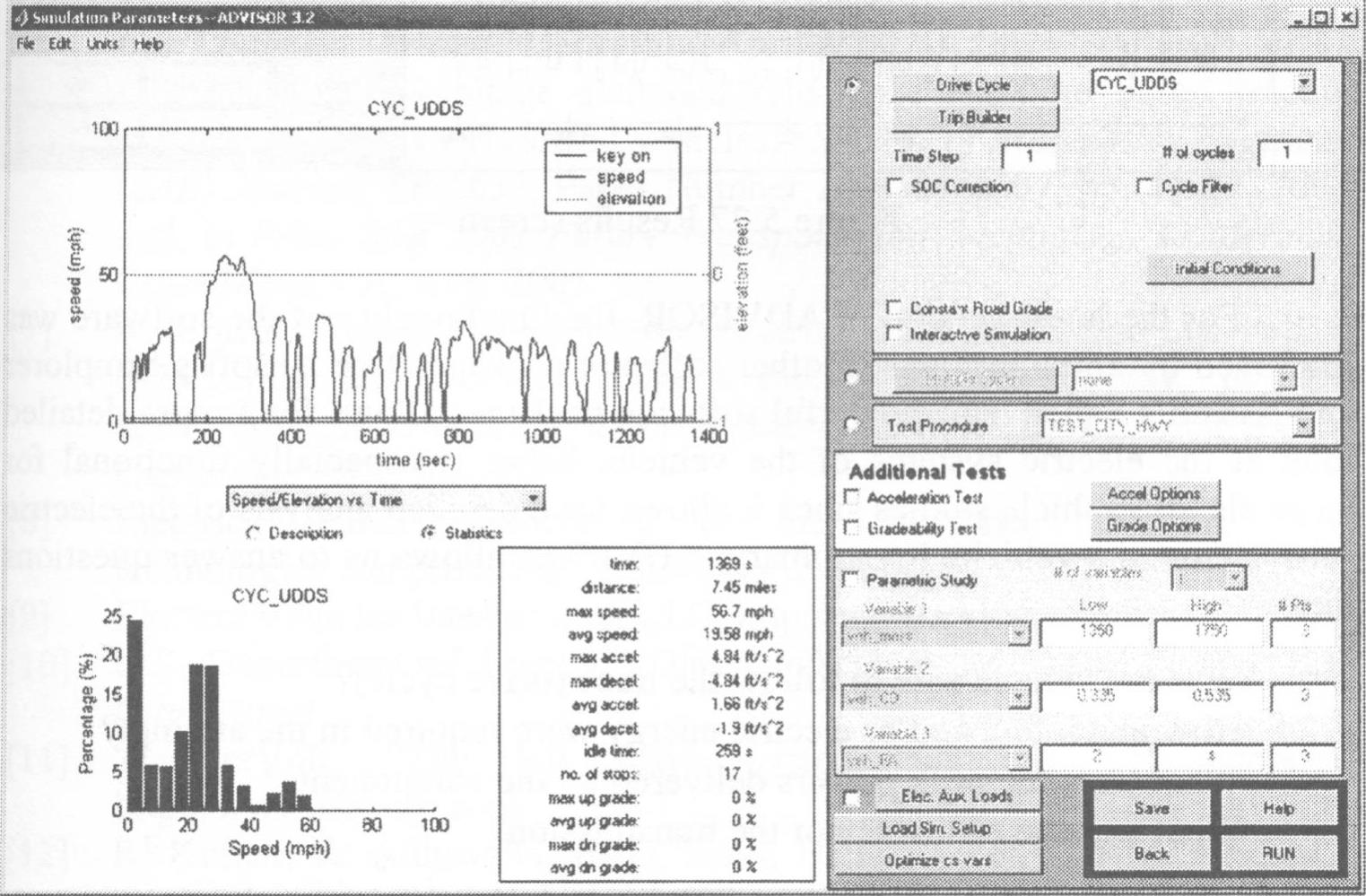
Task: Select the Drive Cycle radio button
Action: [852, 86]
